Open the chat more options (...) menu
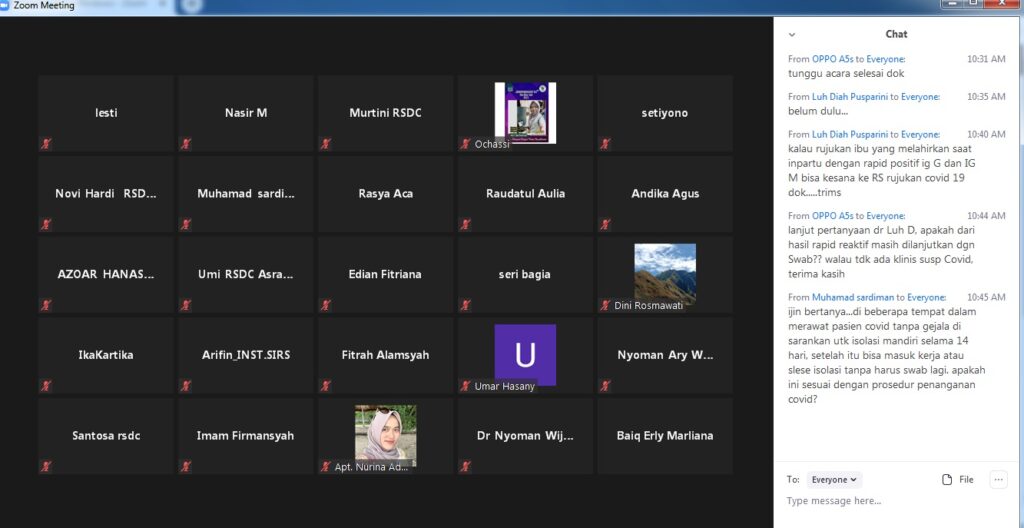 click(998, 480)
